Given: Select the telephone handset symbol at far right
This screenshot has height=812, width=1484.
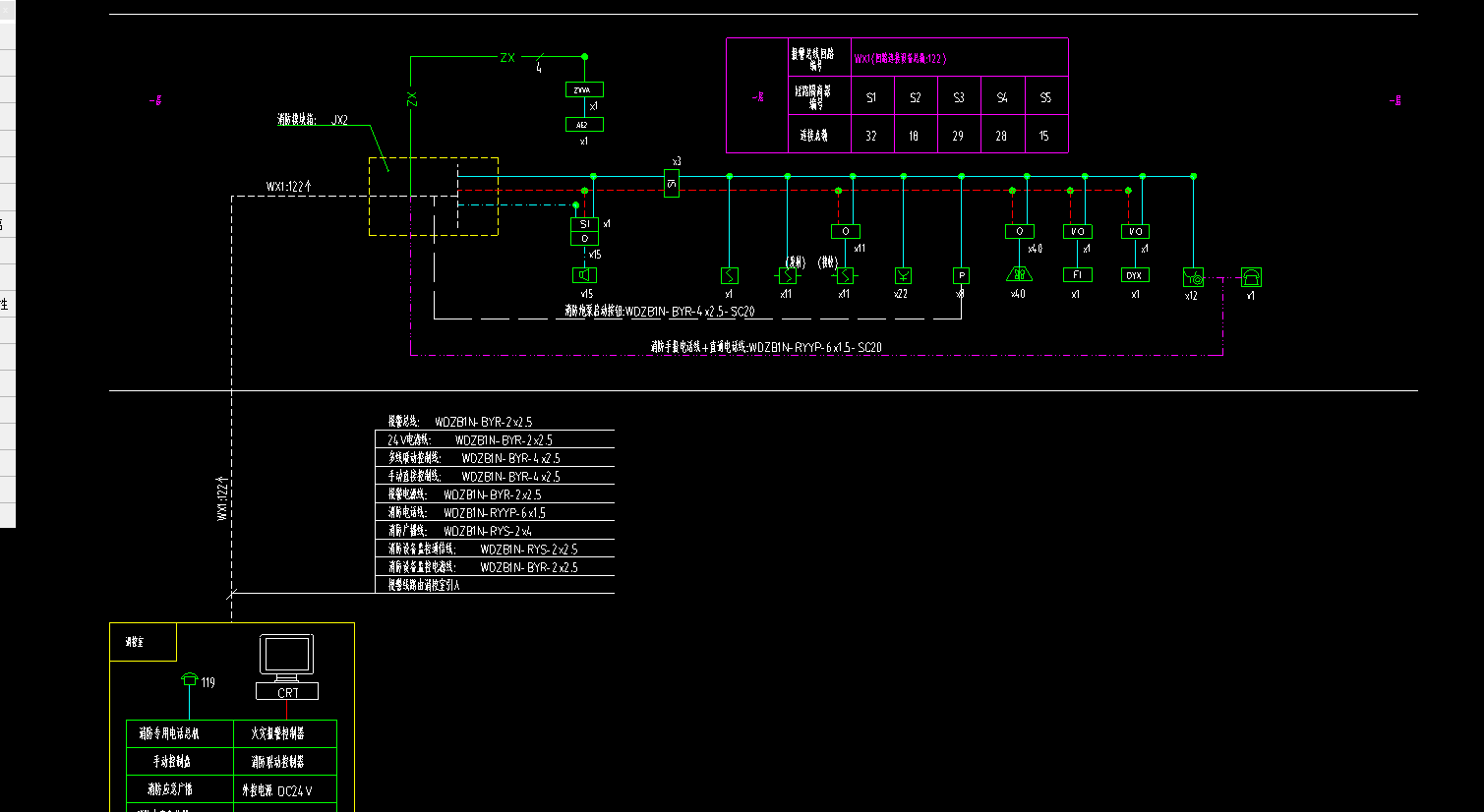Looking at the screenshot, I should pyautogui.click(x=1251, y=277).
